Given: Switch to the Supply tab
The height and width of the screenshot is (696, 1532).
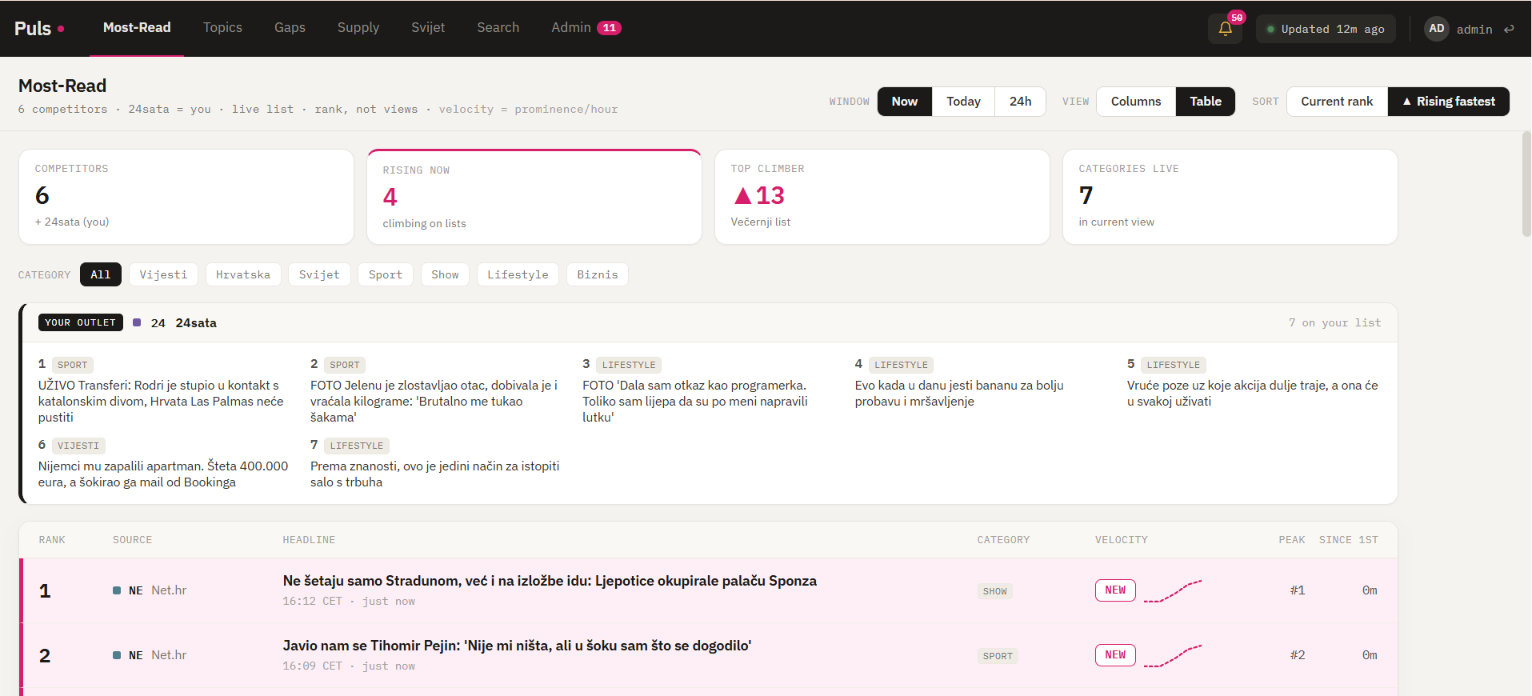Looking at the screenshot, I should (358, 28).
